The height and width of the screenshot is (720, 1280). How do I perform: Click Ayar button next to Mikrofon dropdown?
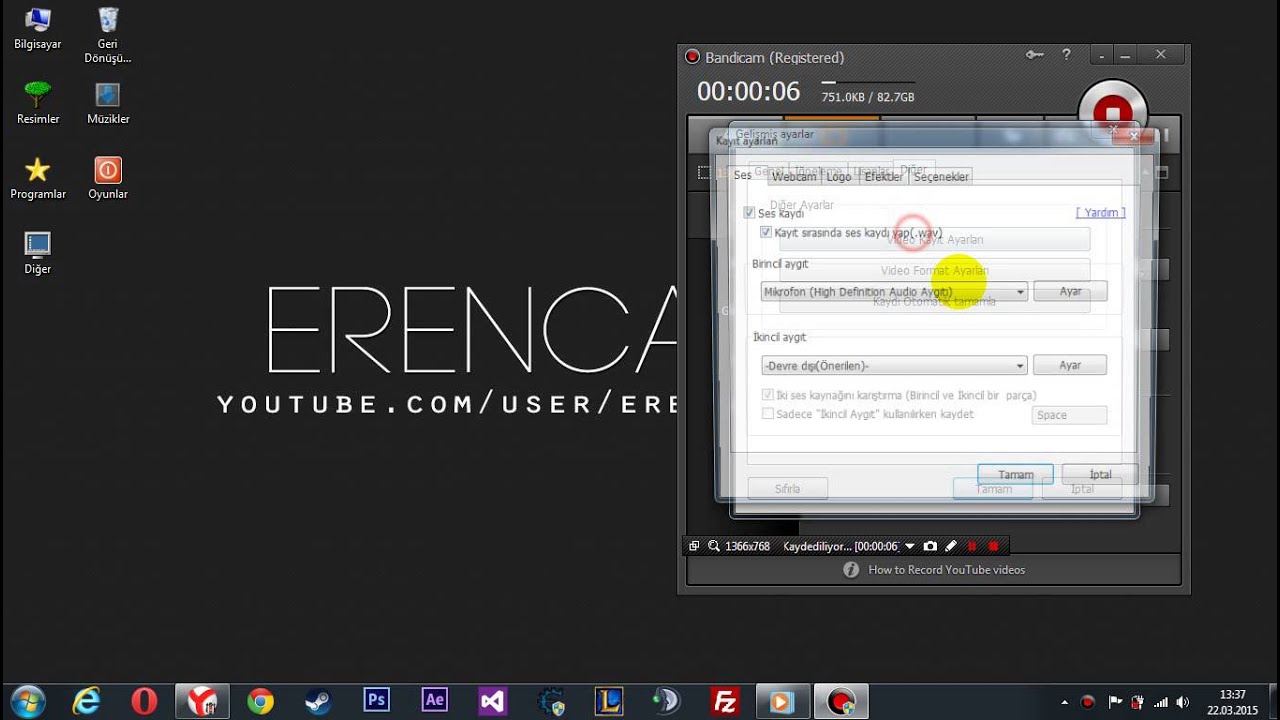pos(1070,291)
